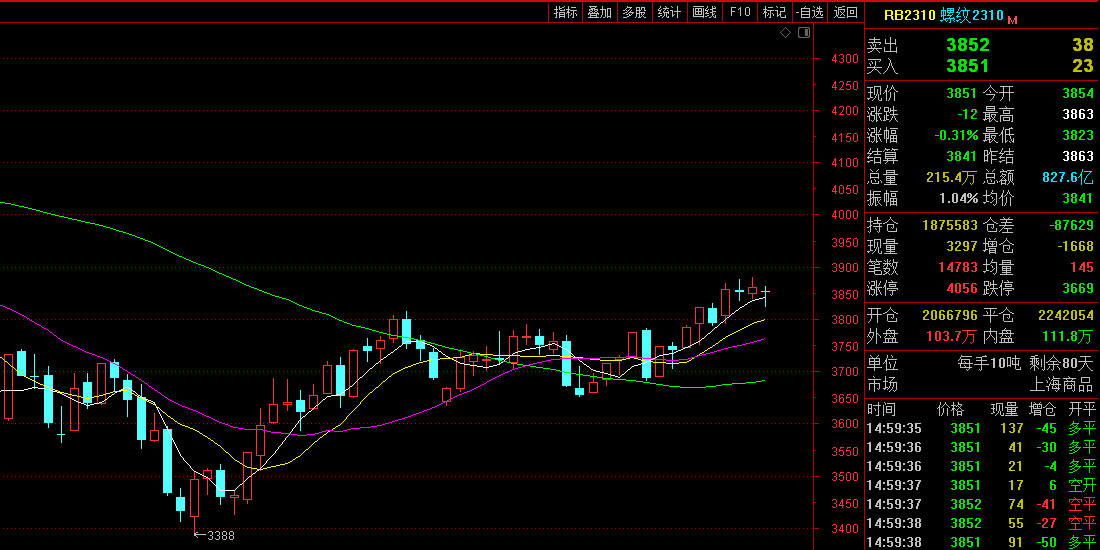Select the 4000 level on price axis
Viewport: 1100px width, 550px height.
coord(845,214)
